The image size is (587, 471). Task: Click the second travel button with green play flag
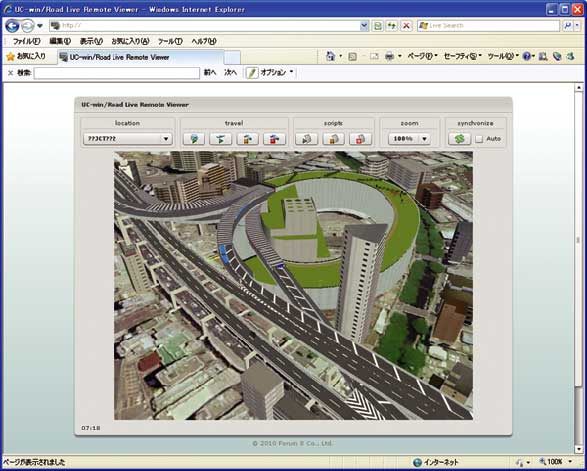(220, 139)
